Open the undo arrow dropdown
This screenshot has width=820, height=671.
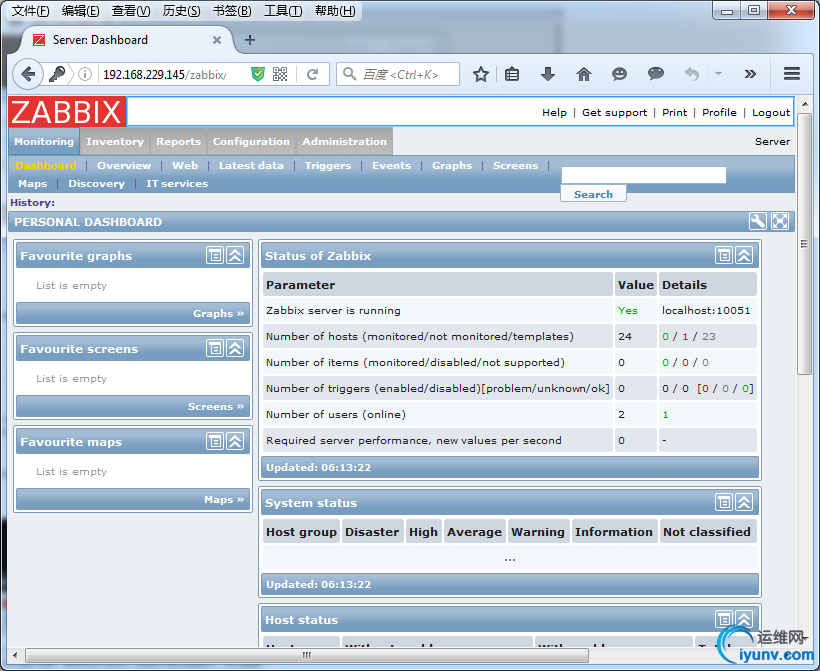click(x=718, y=74)
